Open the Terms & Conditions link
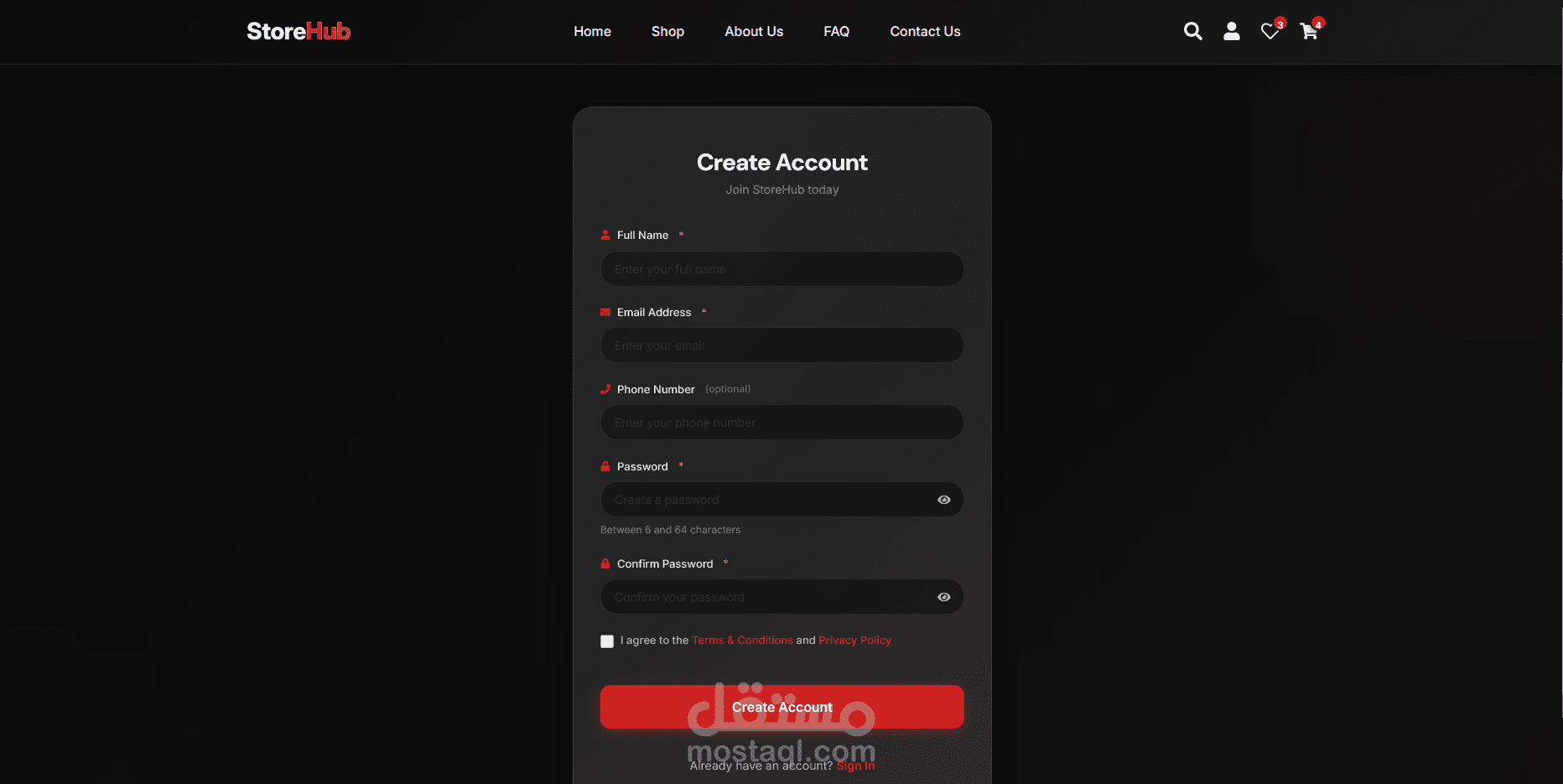The image size is (1563, 784). pos(742,640)
